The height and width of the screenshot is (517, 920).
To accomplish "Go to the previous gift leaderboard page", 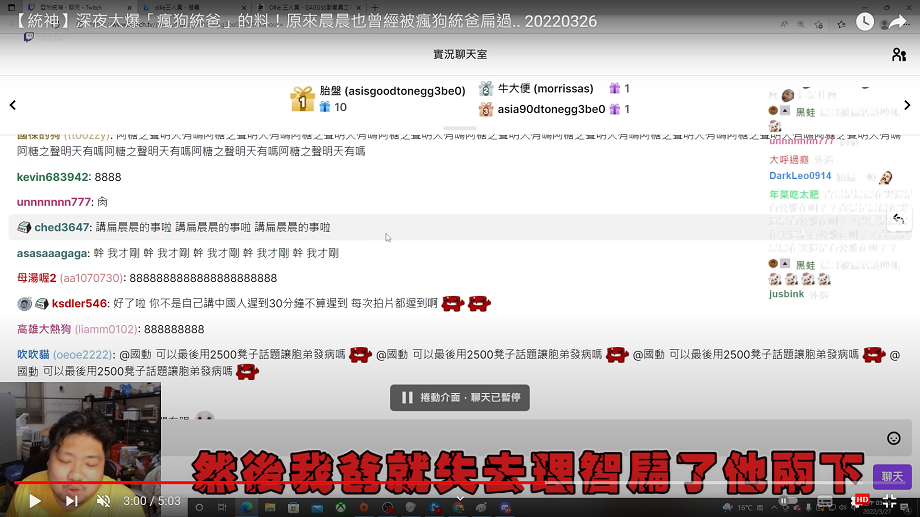I will click(13, 105).
